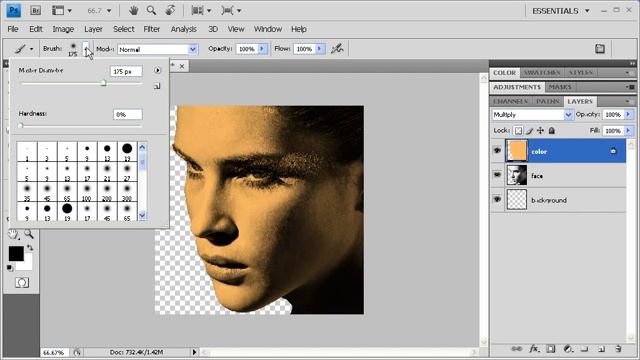Enable the airbrush option

(x=337, y=49)
